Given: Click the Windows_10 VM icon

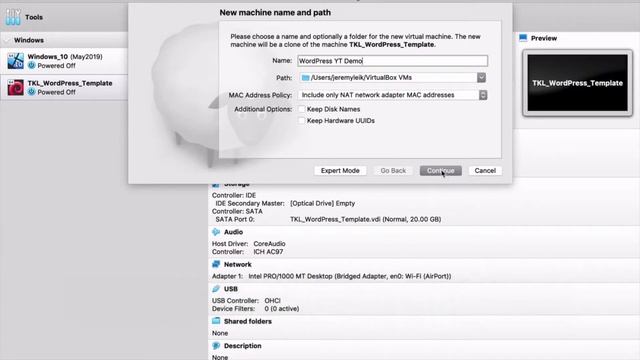Looking at the screenshot, I should (16, 61).
